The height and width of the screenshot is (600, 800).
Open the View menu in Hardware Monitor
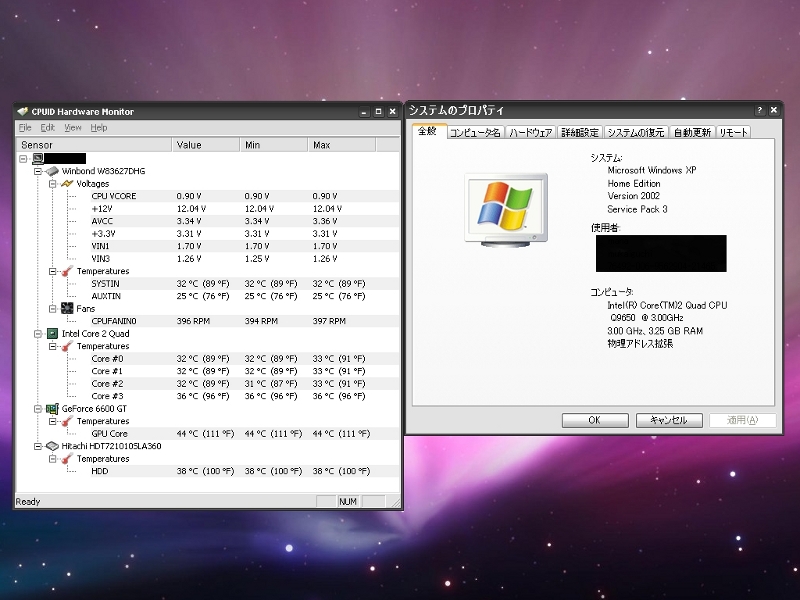coord(73,128)
